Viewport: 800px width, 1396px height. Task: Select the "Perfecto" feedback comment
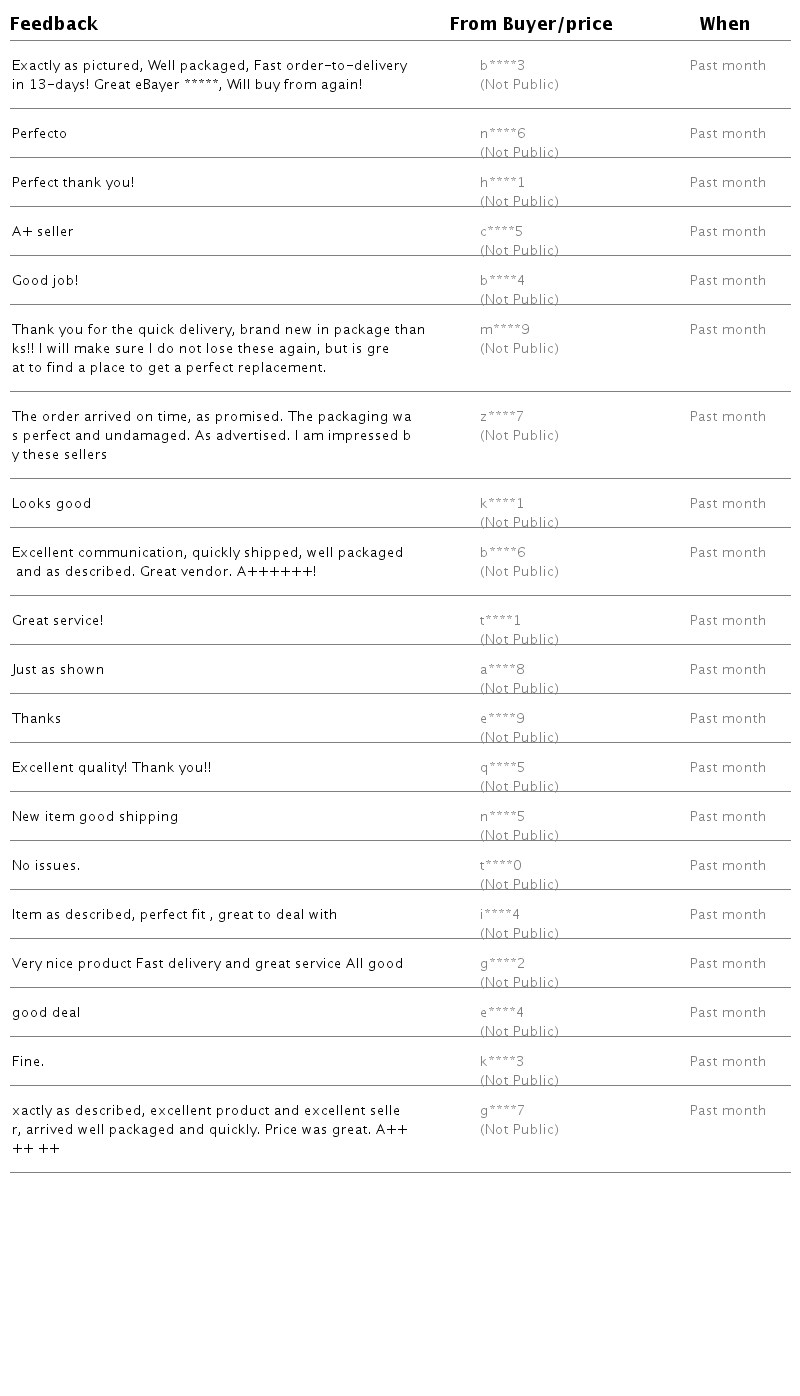40,134
